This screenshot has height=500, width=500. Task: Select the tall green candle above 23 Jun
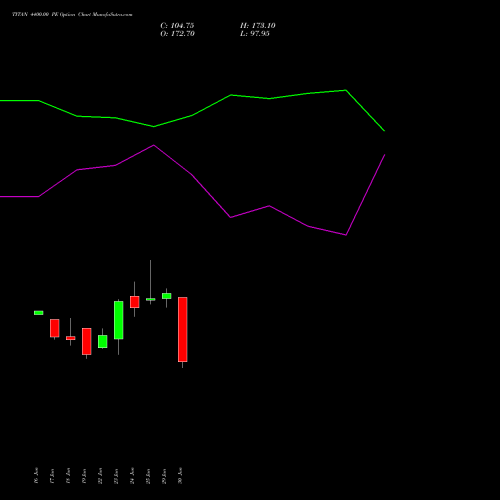coord(119,320)
